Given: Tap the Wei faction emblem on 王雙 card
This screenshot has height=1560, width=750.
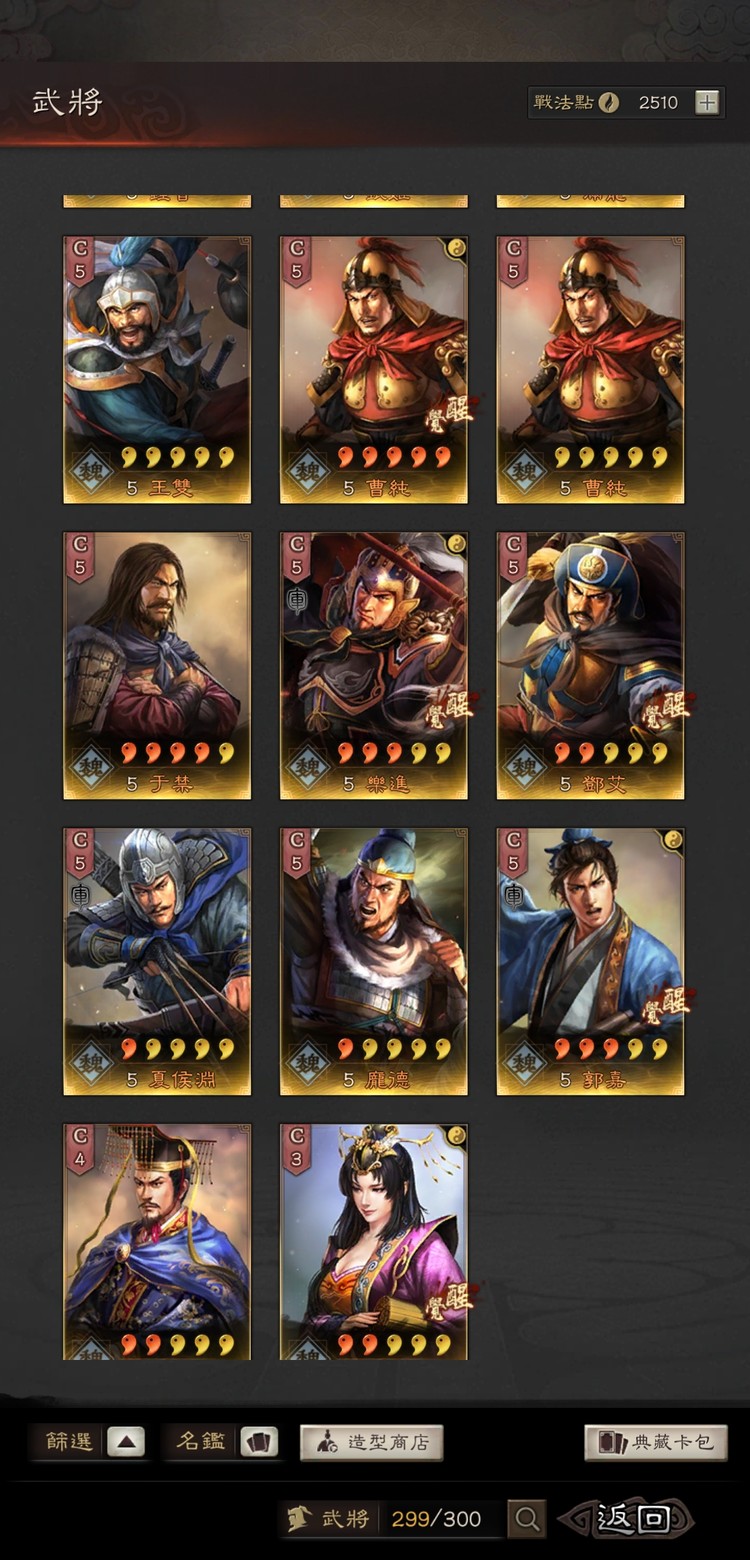Looking at the screenshot, I should point(90,470).
